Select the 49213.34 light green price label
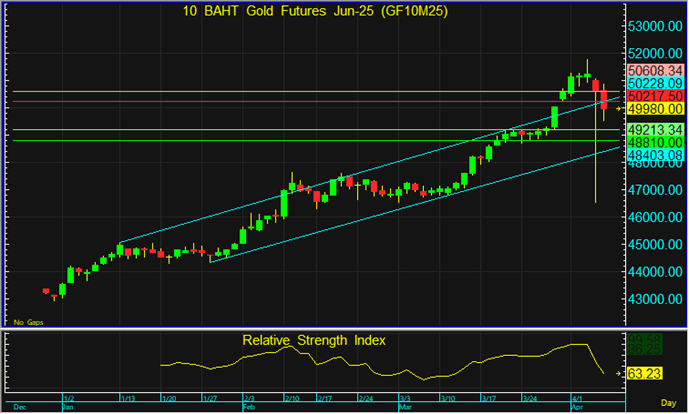This screenshot has width=689, height=414. coord(655,130)
